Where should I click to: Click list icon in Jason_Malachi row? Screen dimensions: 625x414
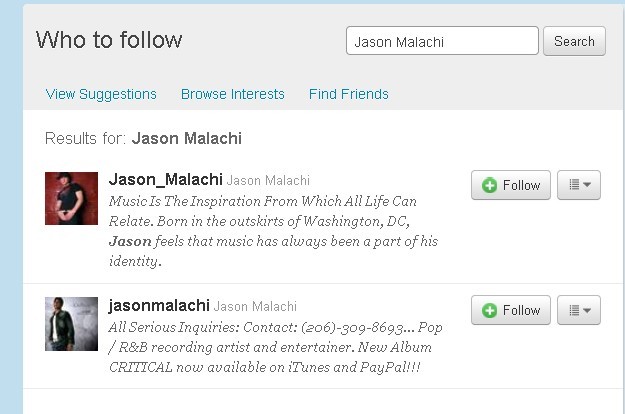click(x=574, y=185)
